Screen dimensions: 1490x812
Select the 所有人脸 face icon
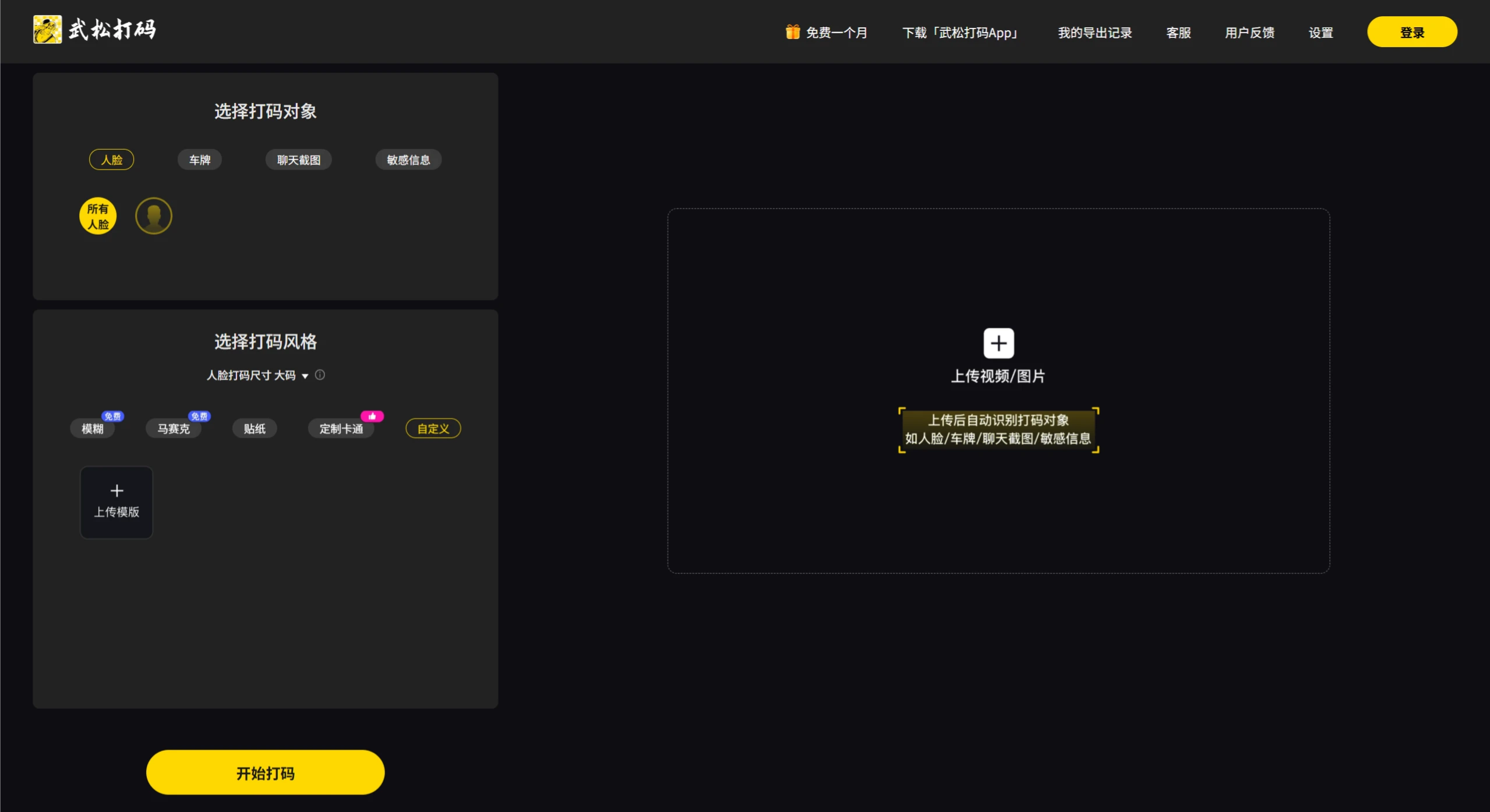(x=97, y=216)
